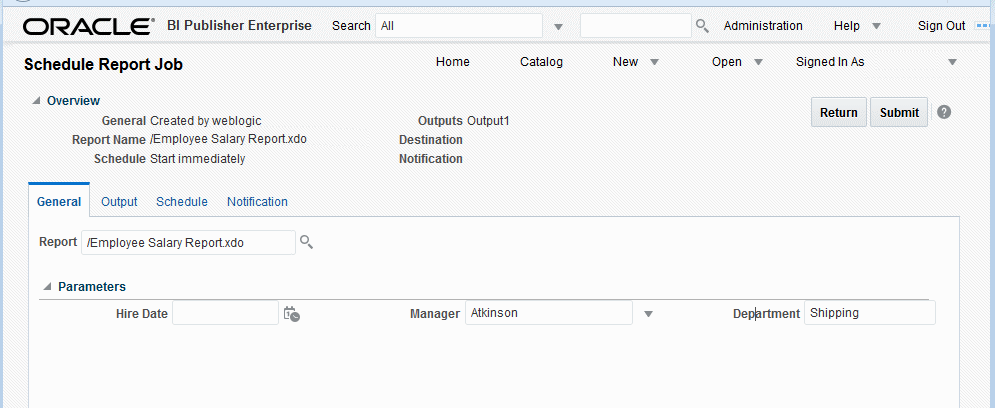Open Administration link
The width and height of the screenshot is (995, 408).
click(763, 26)
